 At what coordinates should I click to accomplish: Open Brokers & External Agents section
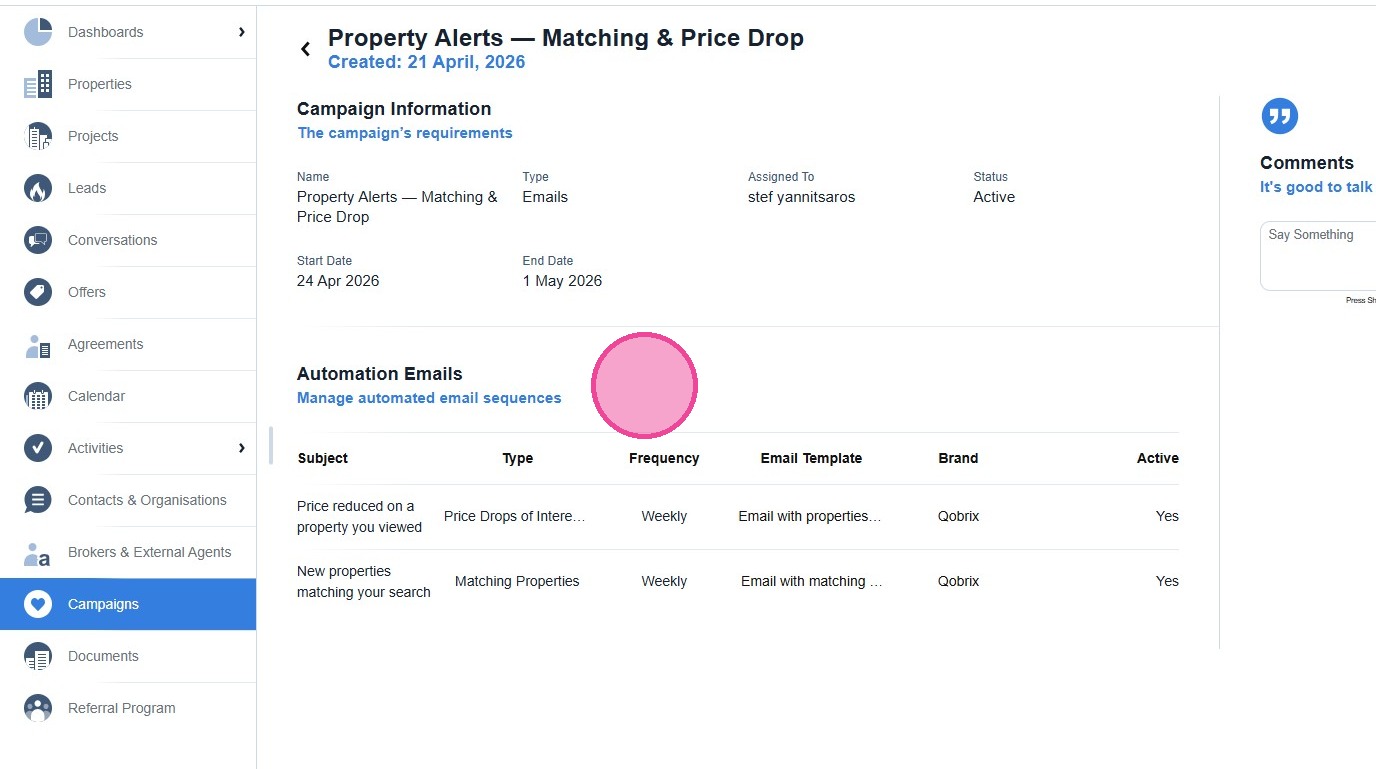(x=149, y=552)
